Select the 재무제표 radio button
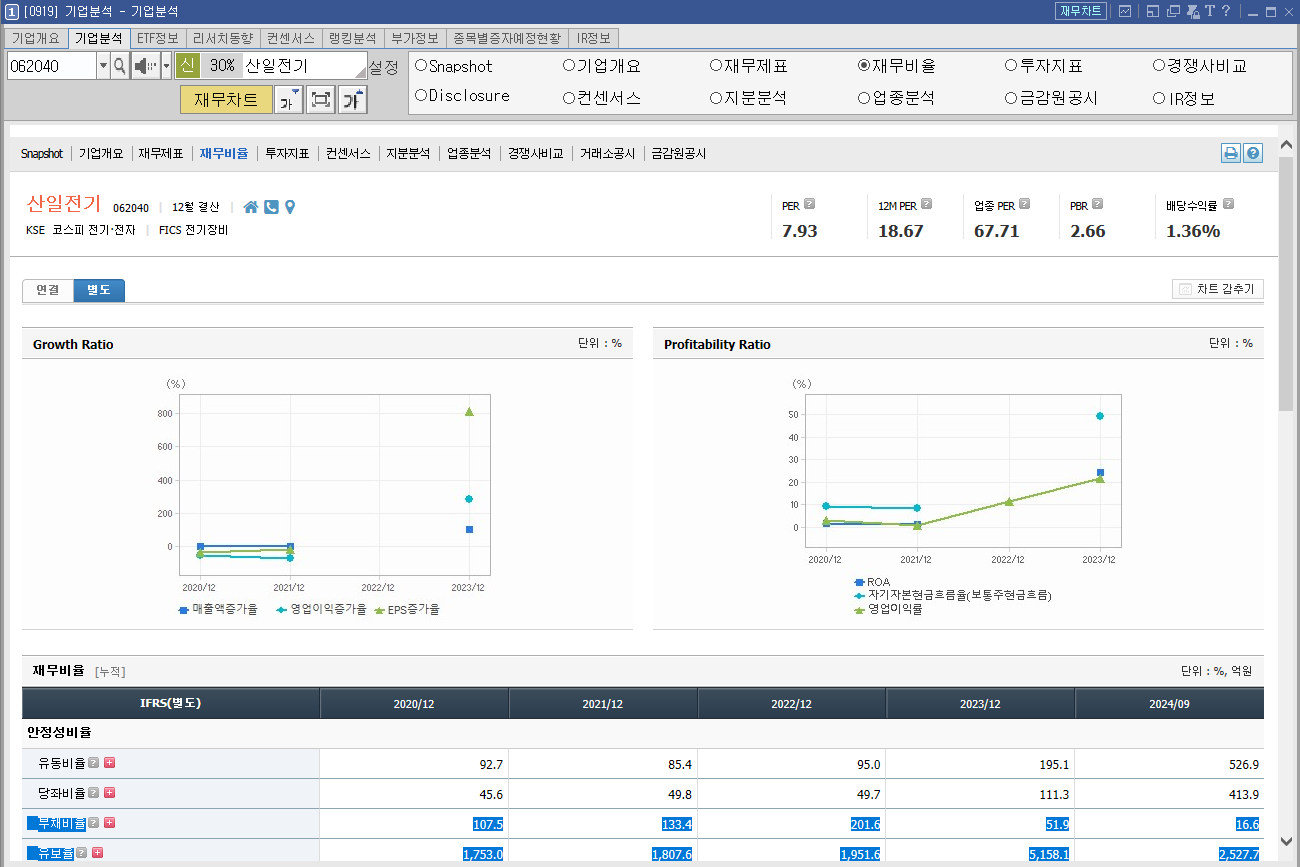1300x867 pixels. (x=716, y=66)
